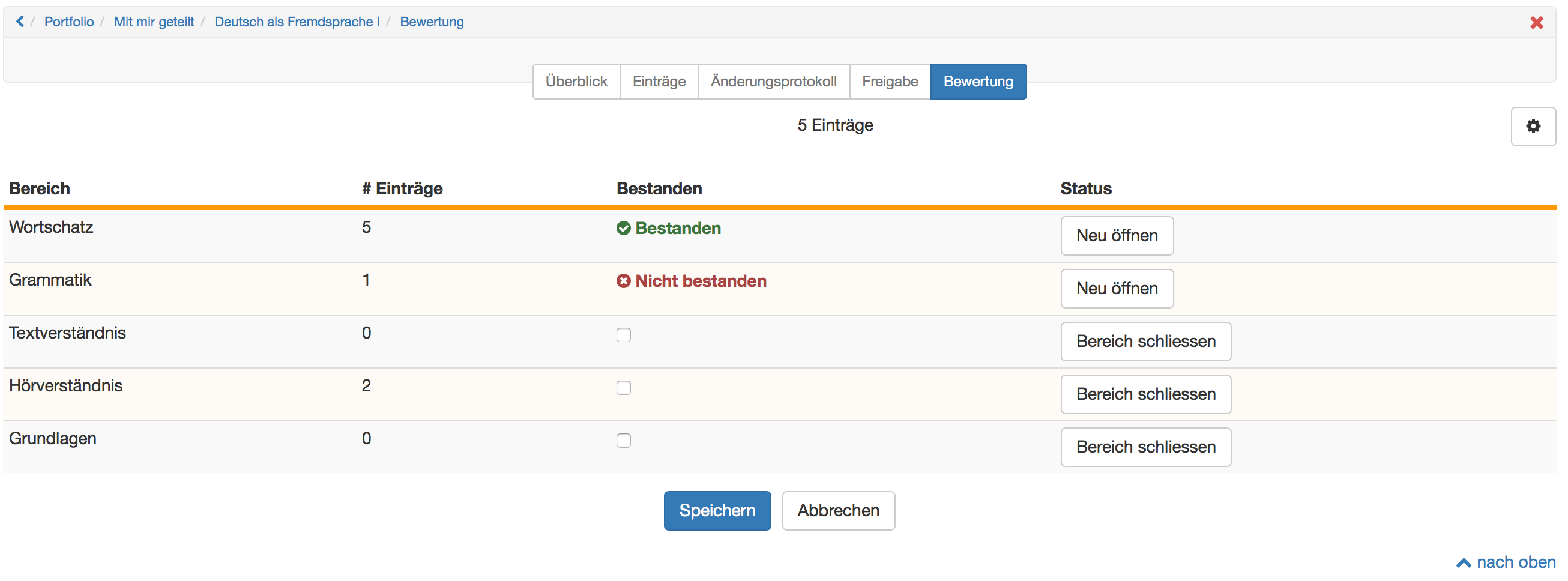Switch to the Überblick tab
The width and height of the screenshot is (1568, 581).
click(576, 82)
